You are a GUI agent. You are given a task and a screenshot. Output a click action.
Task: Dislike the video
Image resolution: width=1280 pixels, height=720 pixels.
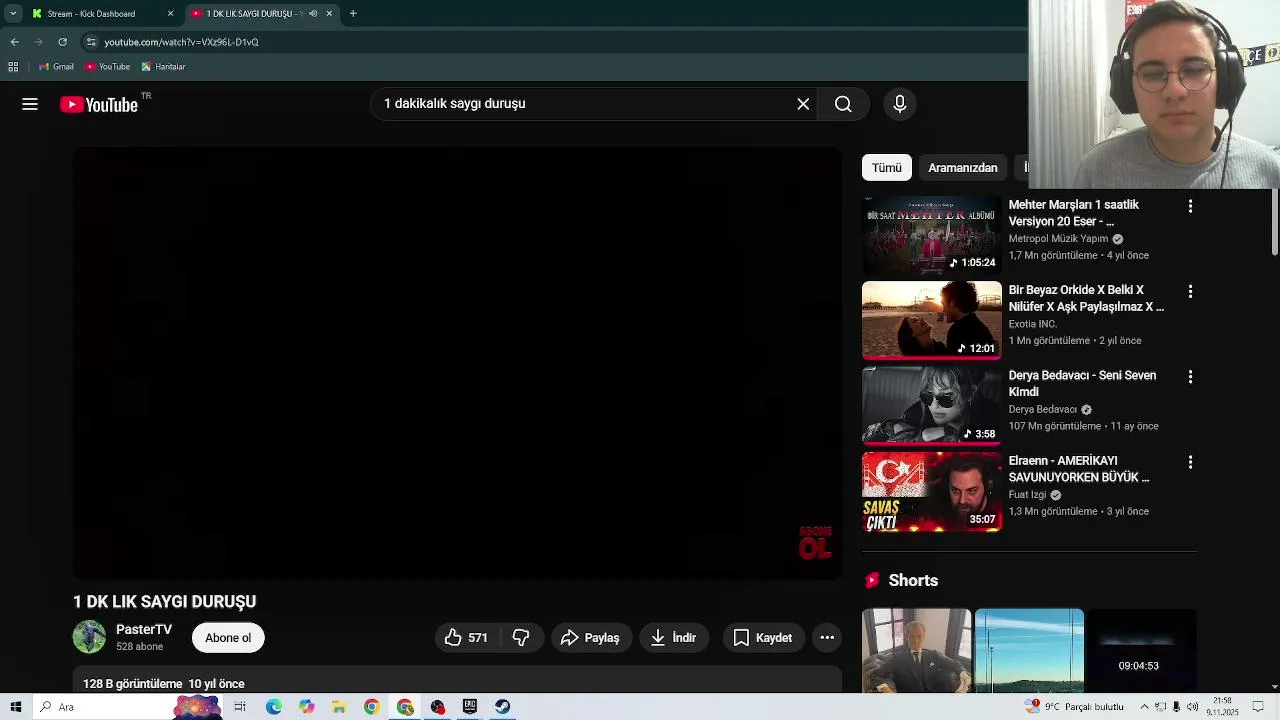(521, 637)
